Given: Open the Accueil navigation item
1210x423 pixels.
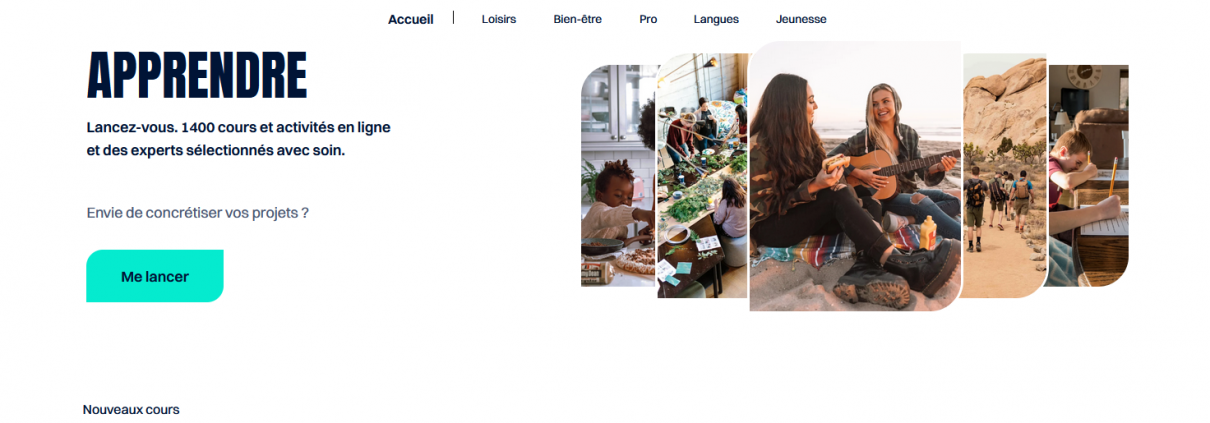Looking at the screenshot, I should (410, 19).
